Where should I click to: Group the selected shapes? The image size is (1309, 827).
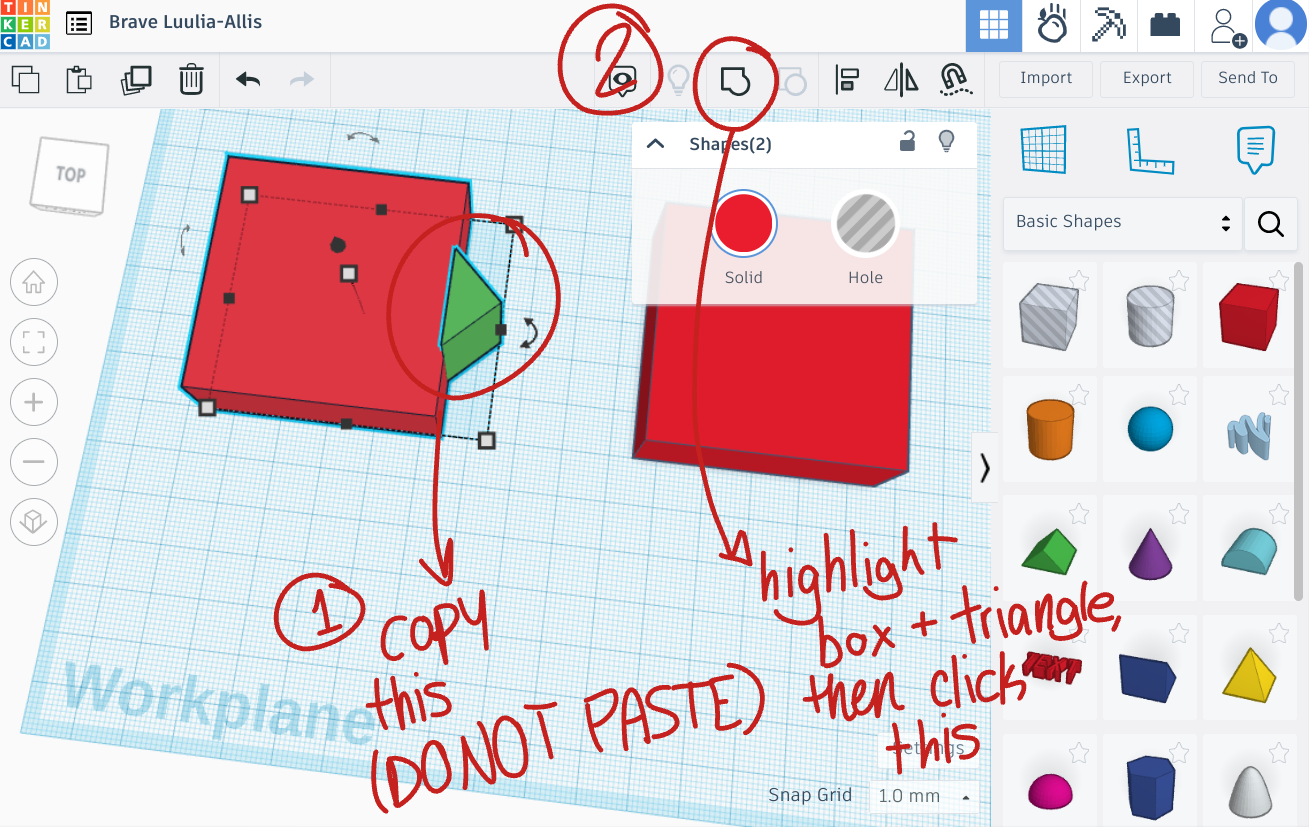click(x=735, y=79)
